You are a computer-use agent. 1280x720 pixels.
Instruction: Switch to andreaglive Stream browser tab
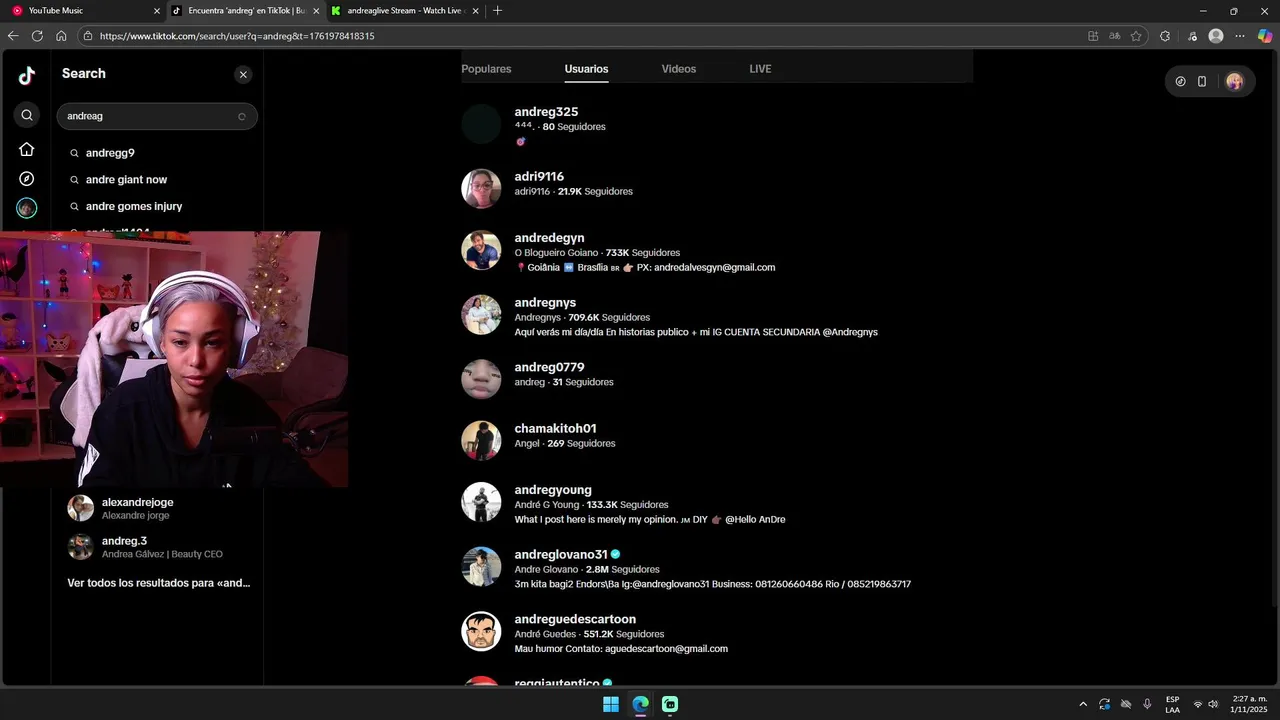pyautogui.click(x=403, y=11)
